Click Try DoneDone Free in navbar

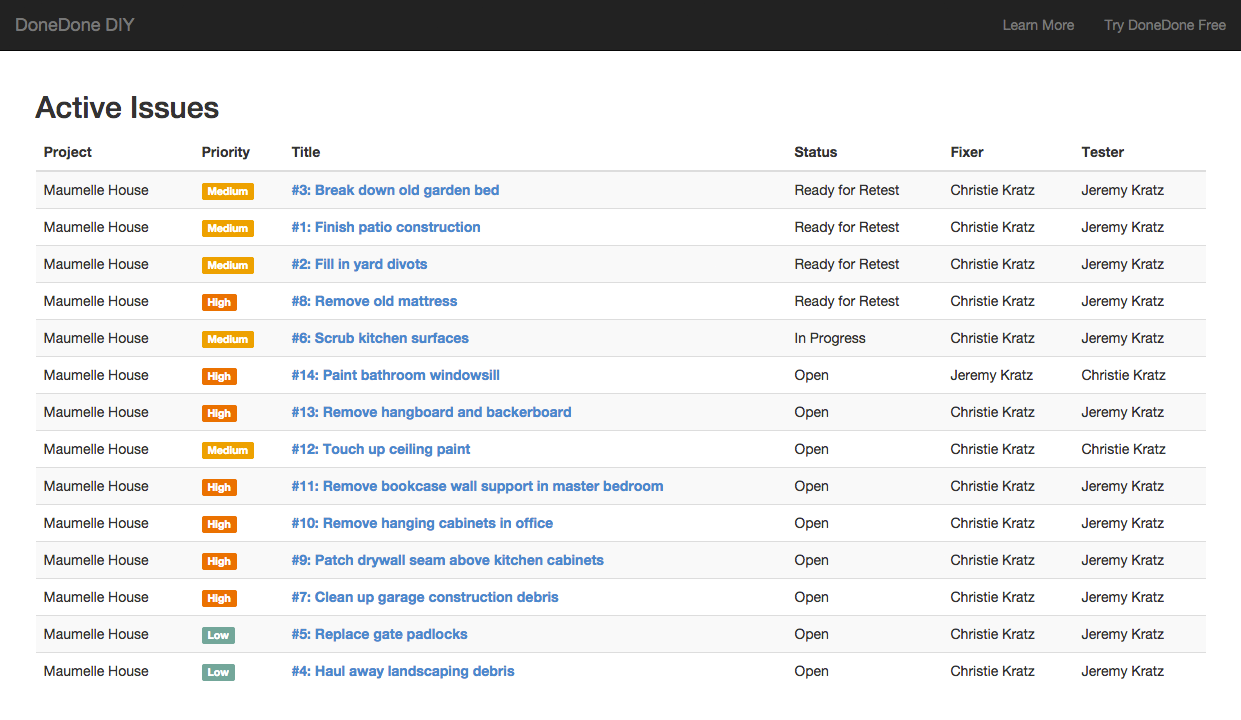click(1164, 25)
